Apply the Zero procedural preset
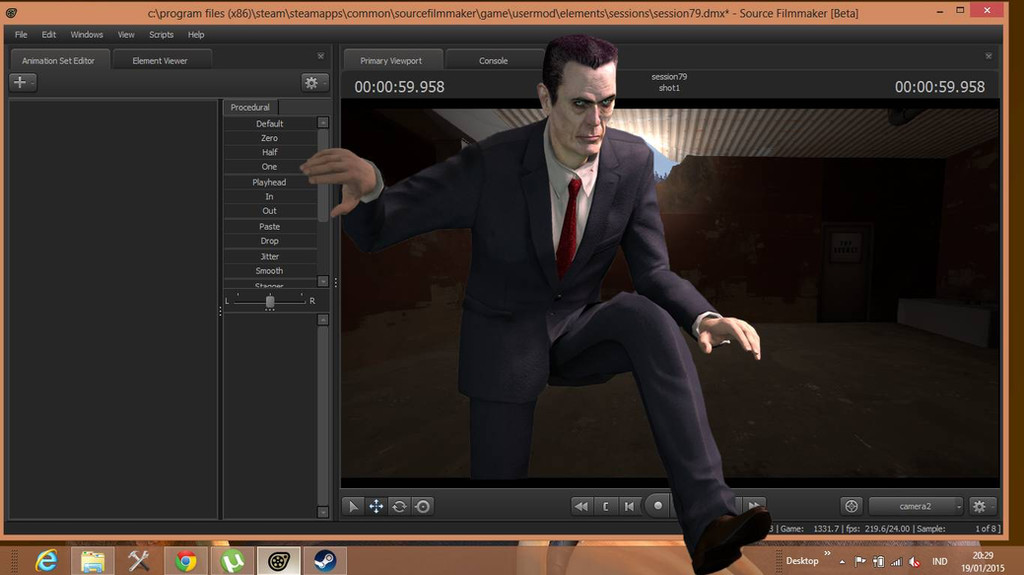This screenshot has height=575, width=1024. pyautogui.click(x=270, y=138)
